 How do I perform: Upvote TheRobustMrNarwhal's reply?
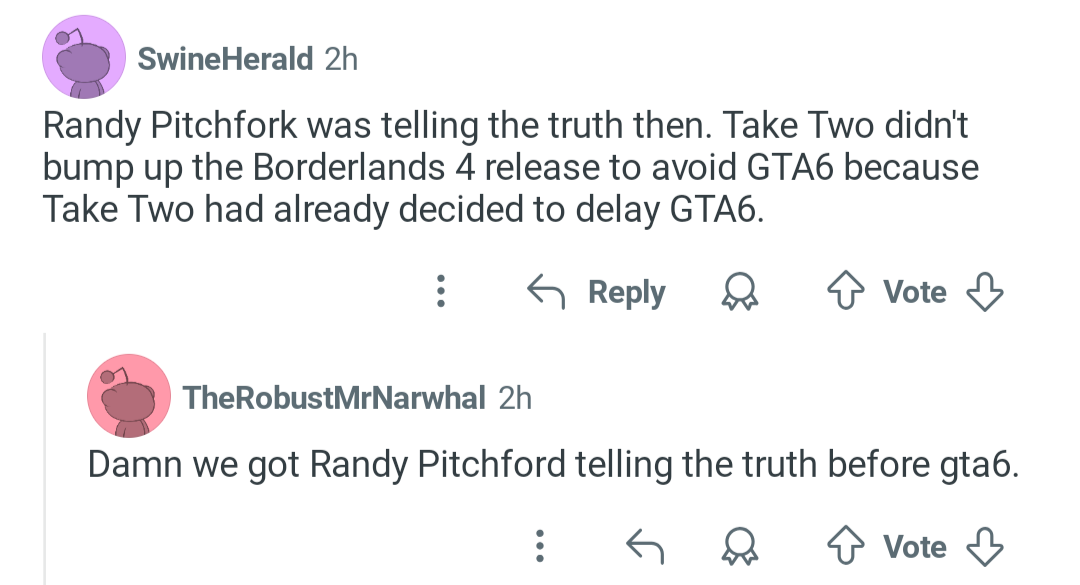pos(846,546)
